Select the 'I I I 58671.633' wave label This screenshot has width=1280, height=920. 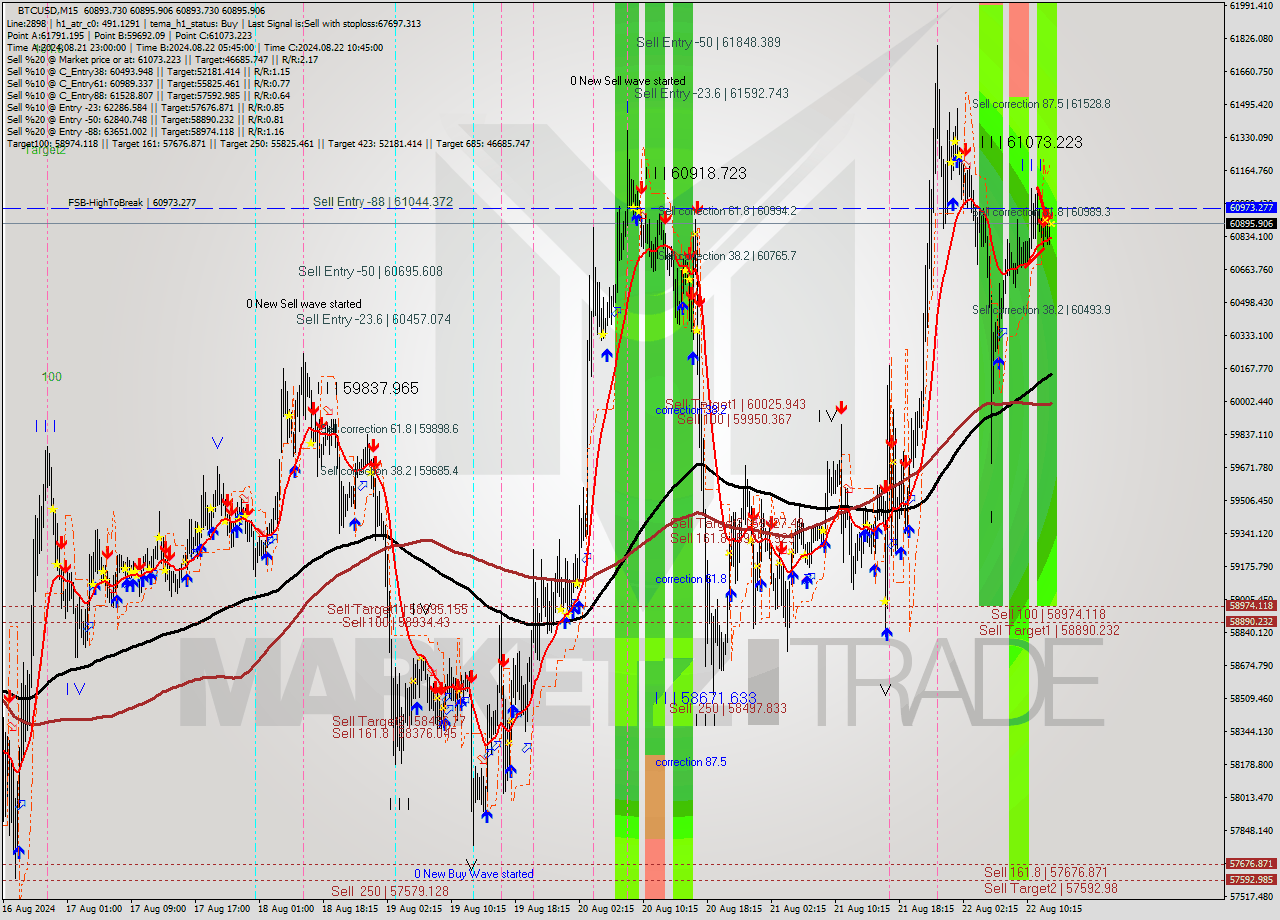coord(704,697)
